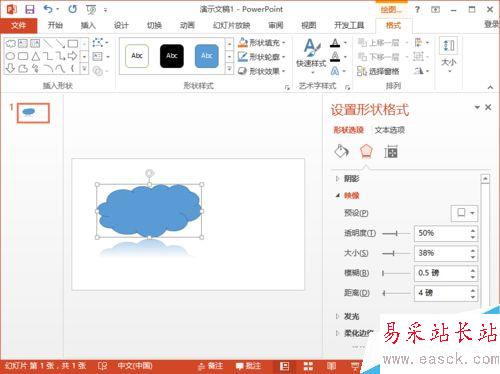The image size is (500, 374).
Task: Select the rectangle shape in shape gallery
Action: [73, 43]
